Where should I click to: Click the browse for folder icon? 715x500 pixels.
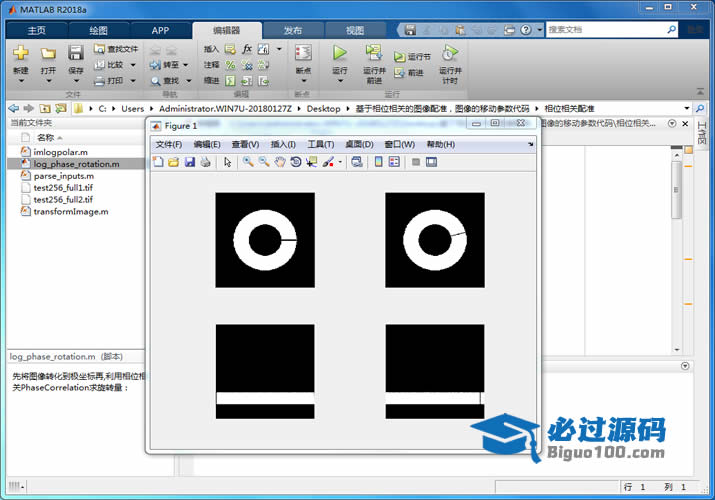coord(61,108)
